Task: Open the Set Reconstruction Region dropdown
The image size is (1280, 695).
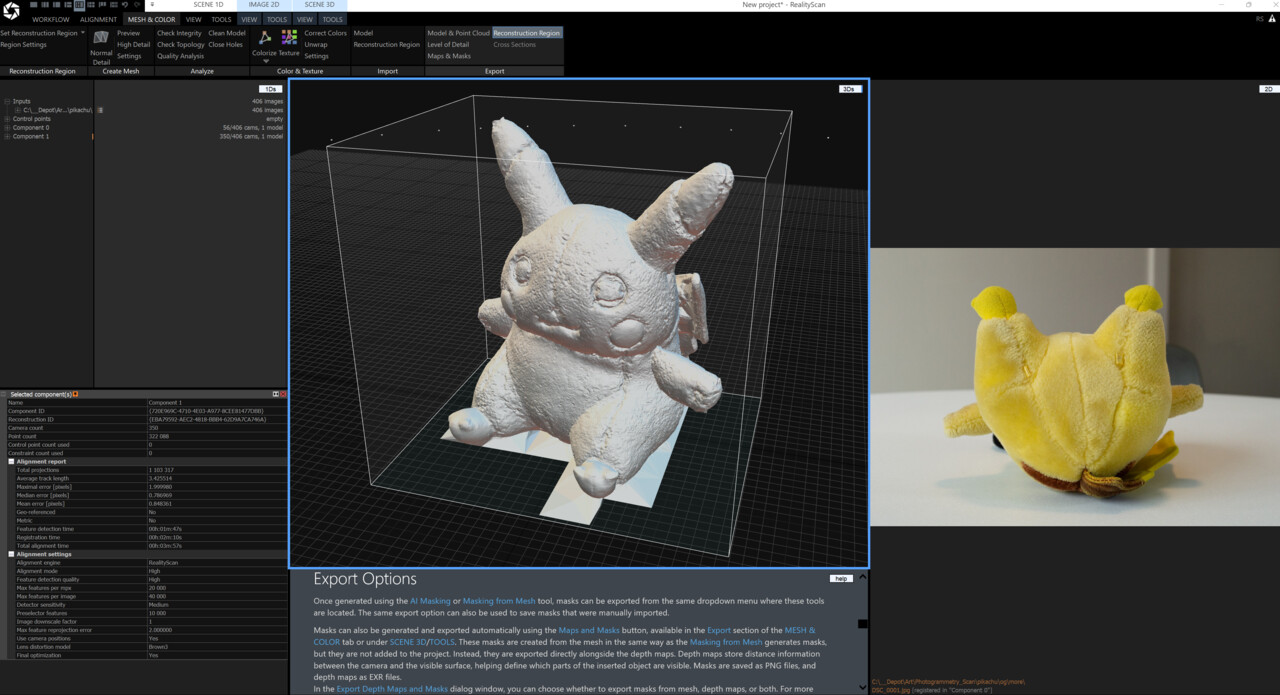Action: click(x=82, y=33)
